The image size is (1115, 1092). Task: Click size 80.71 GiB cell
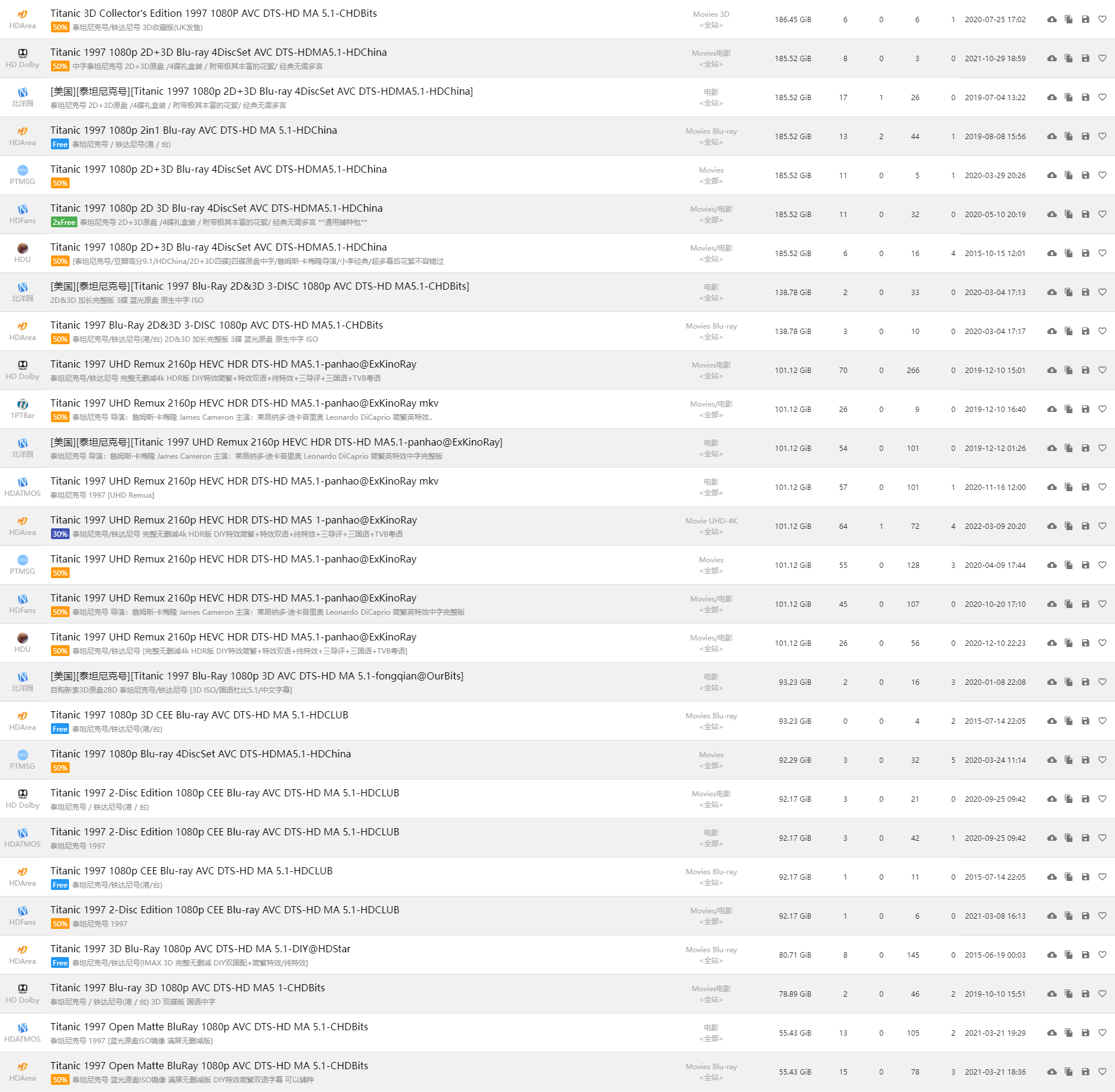[x=795, y=955]
